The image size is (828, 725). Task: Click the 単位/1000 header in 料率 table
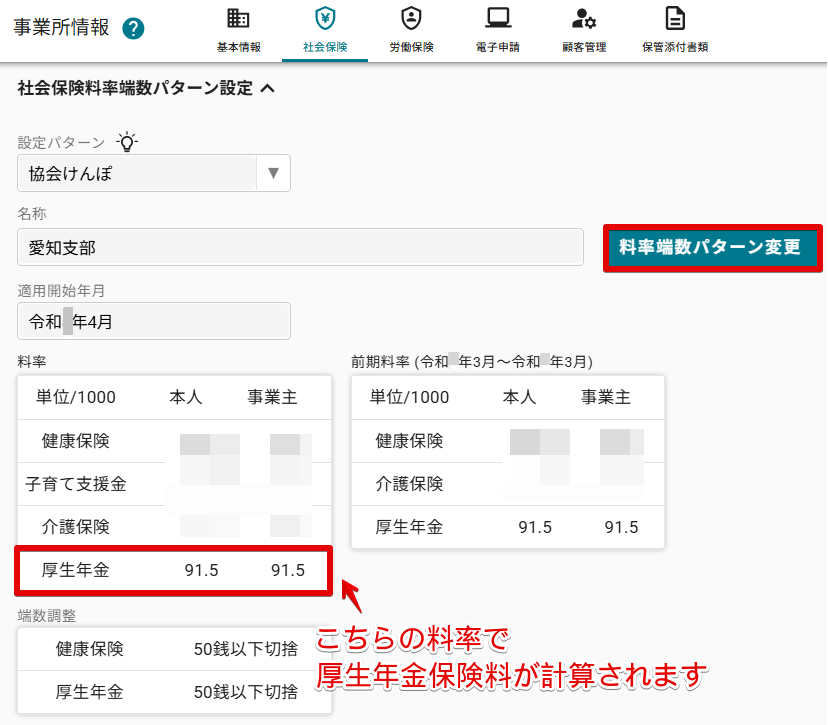pyautogui.click(x=76, y=397)
